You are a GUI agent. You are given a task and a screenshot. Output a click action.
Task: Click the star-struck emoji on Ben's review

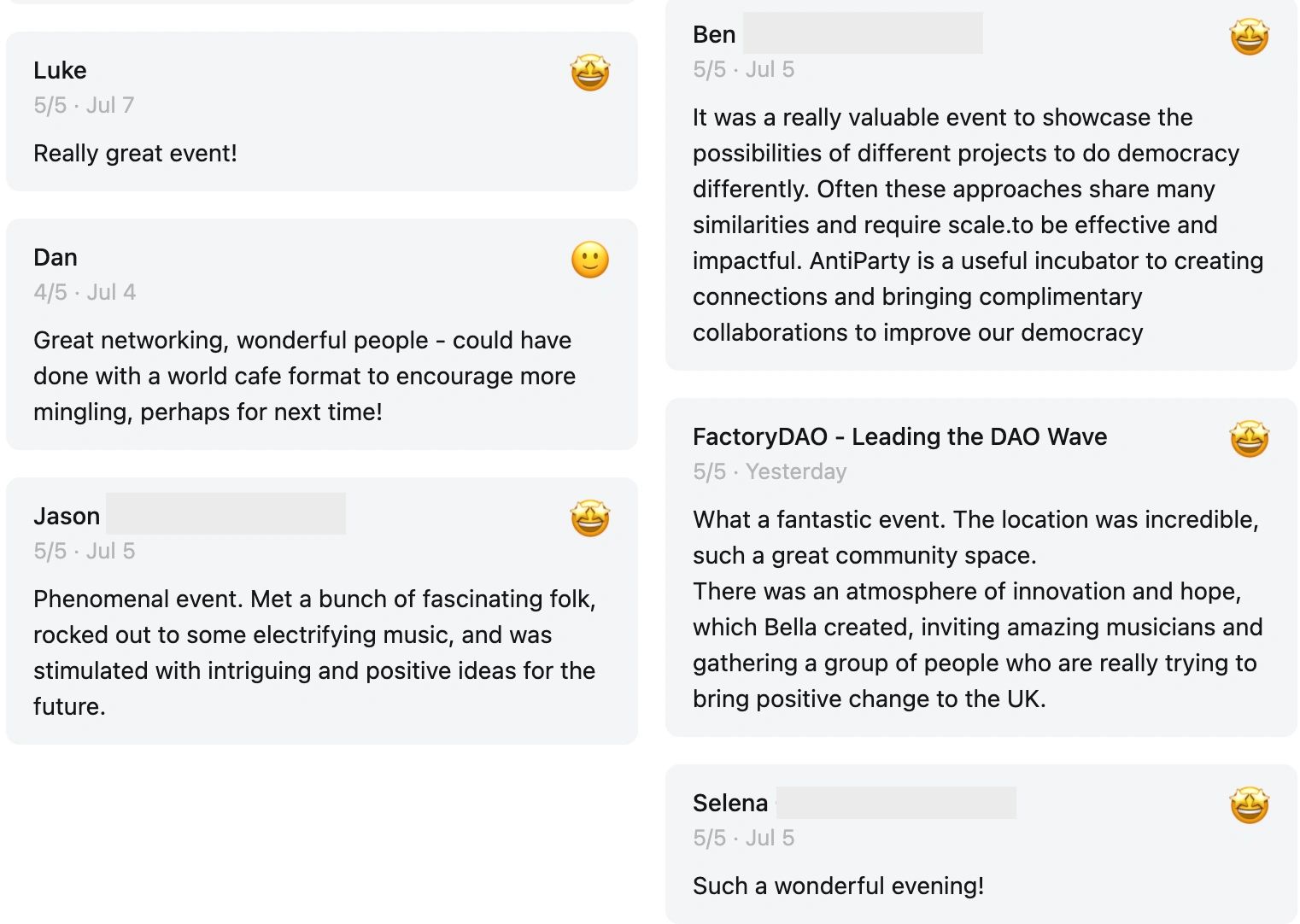[1249, 37]
